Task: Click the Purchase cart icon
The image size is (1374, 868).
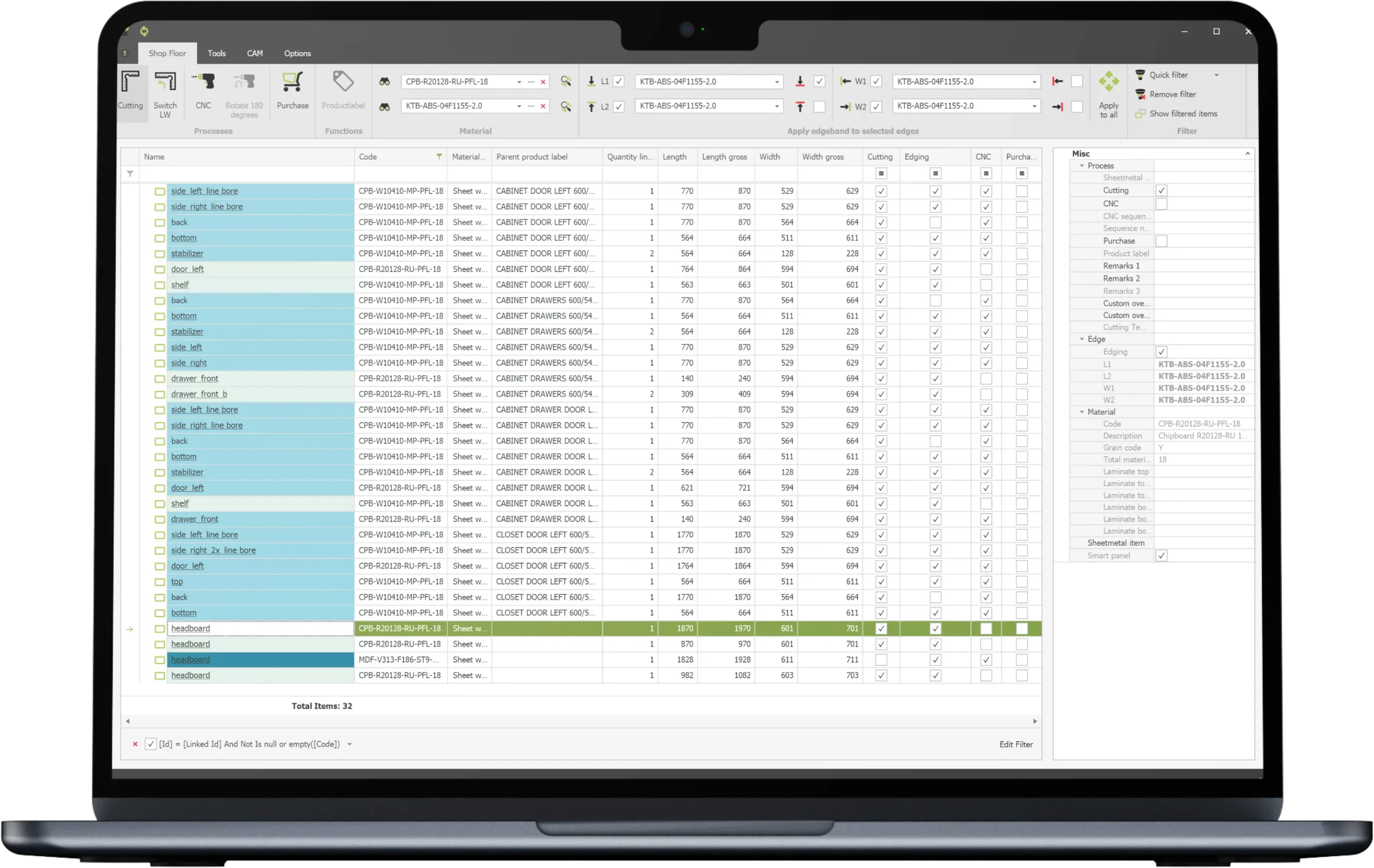Action: (292, 83)
